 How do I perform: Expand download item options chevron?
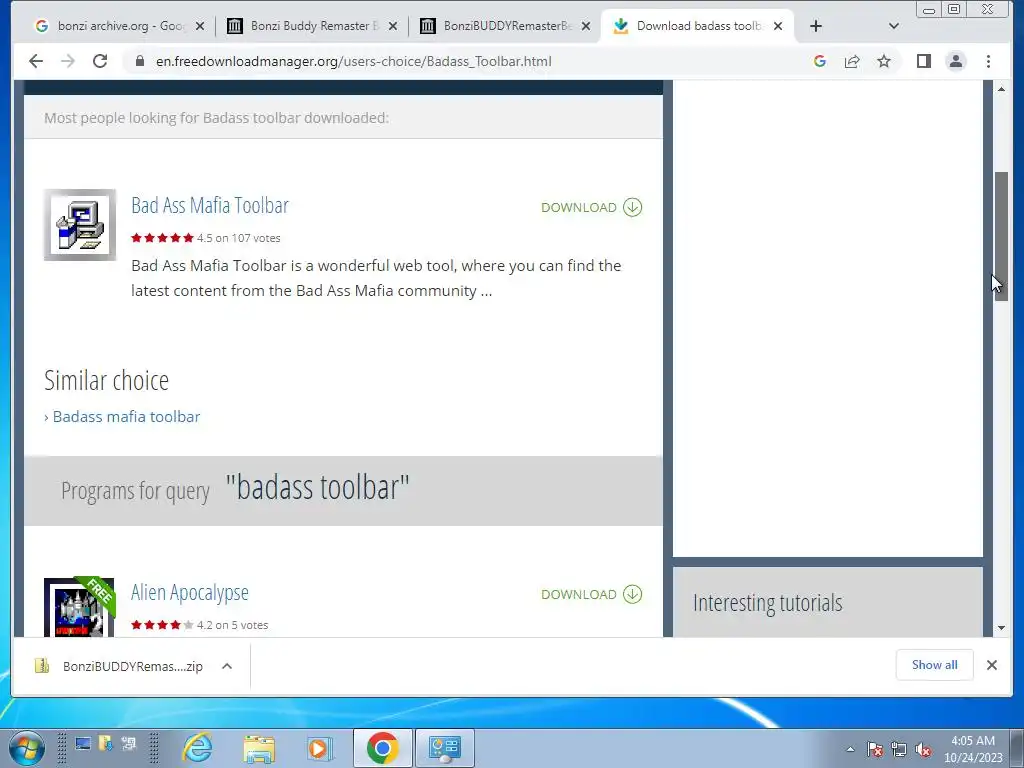point(227,666)
